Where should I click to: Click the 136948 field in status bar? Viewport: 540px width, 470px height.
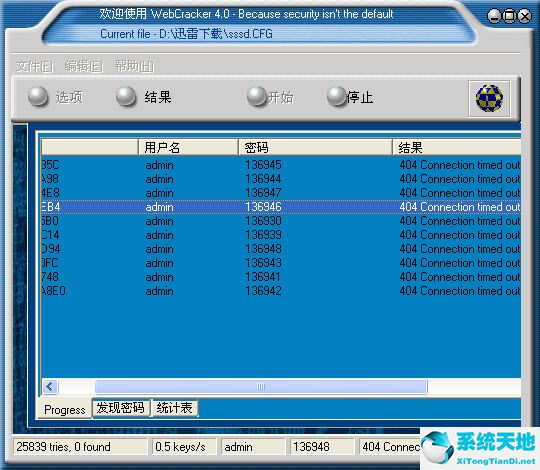coord(322,447)
